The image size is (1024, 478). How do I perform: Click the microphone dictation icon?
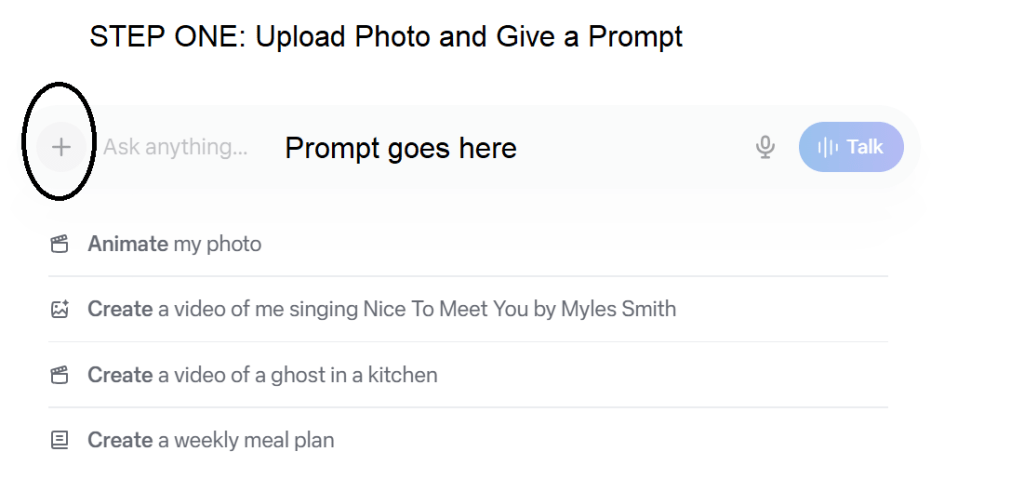765,147
